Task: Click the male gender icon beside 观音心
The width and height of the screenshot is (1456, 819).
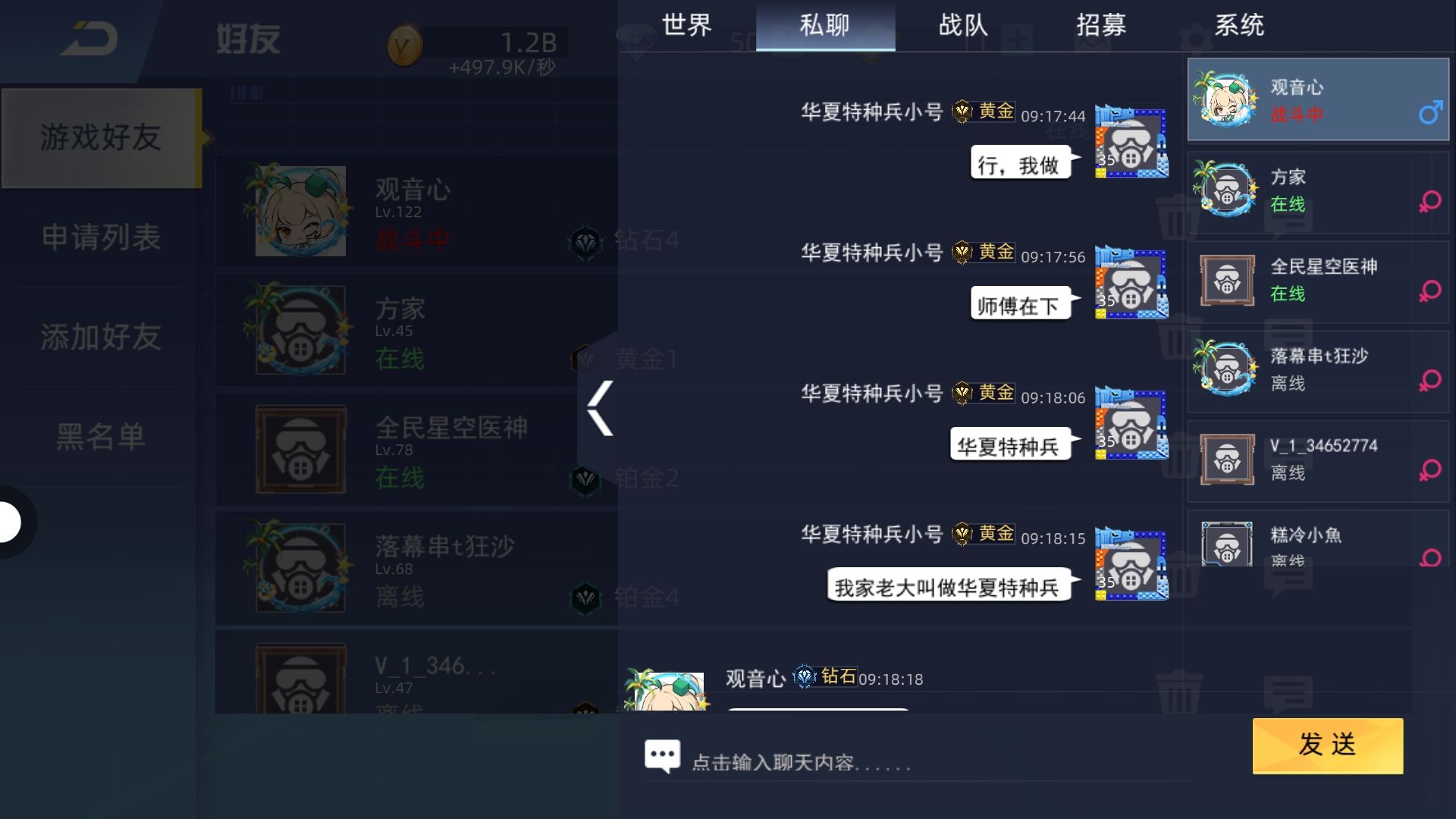Action: point(1430,114)
